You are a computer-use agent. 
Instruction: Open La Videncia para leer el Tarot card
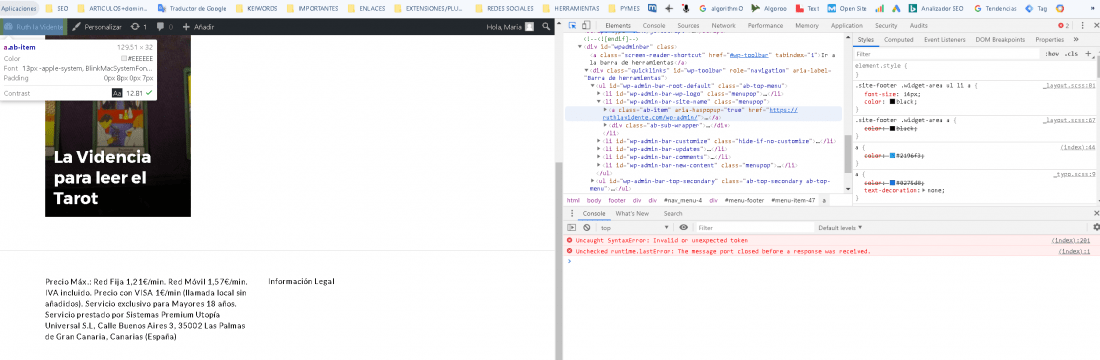118,126
